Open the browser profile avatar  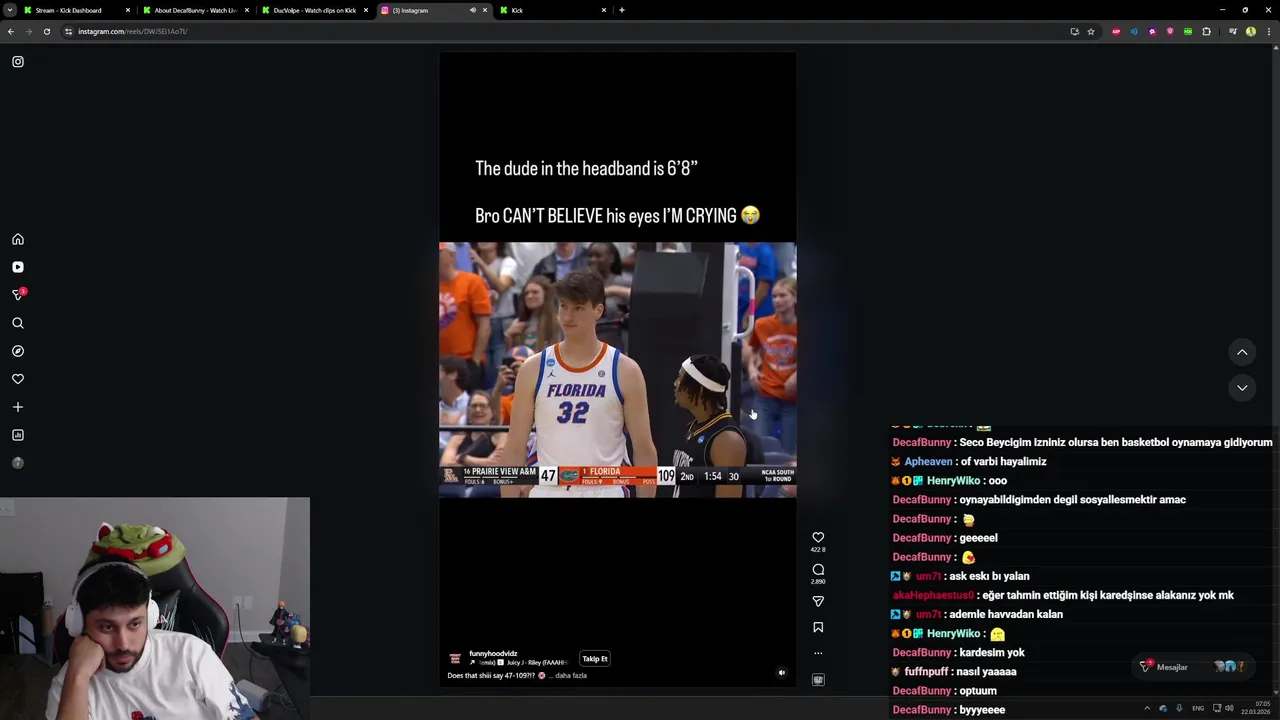click(1251, 31)
